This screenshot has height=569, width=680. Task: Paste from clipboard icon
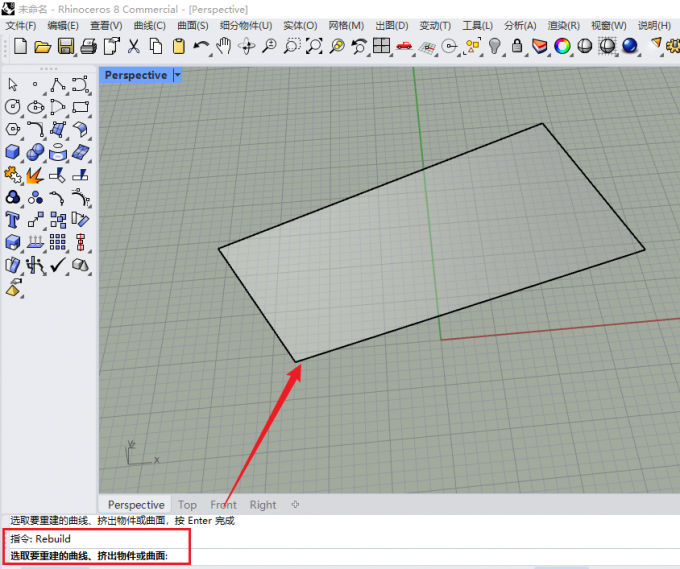[179, 46]
